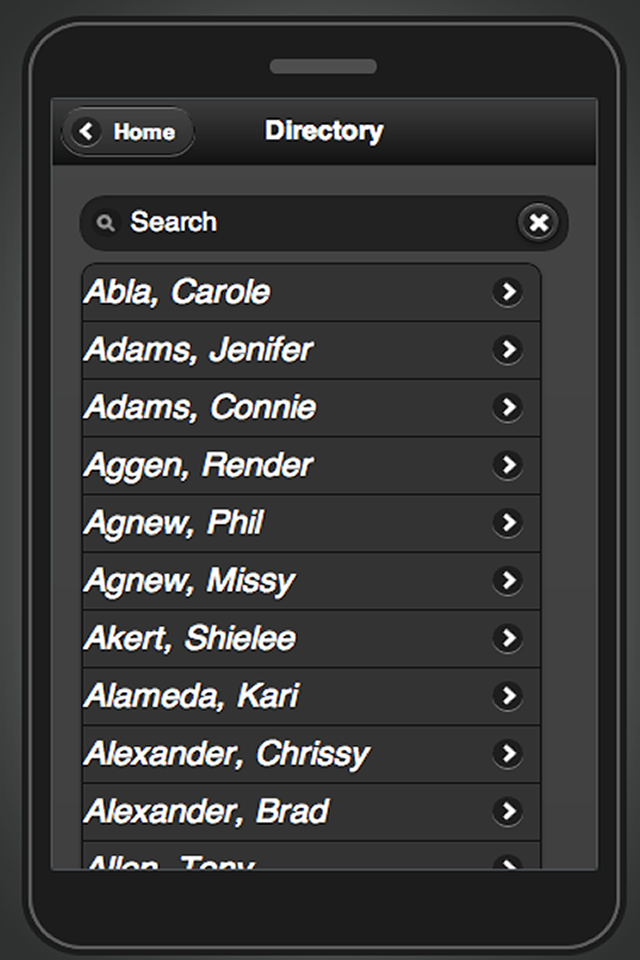
Task: Click arrow icon beside Abla, Carole
Action: point(508,292)
